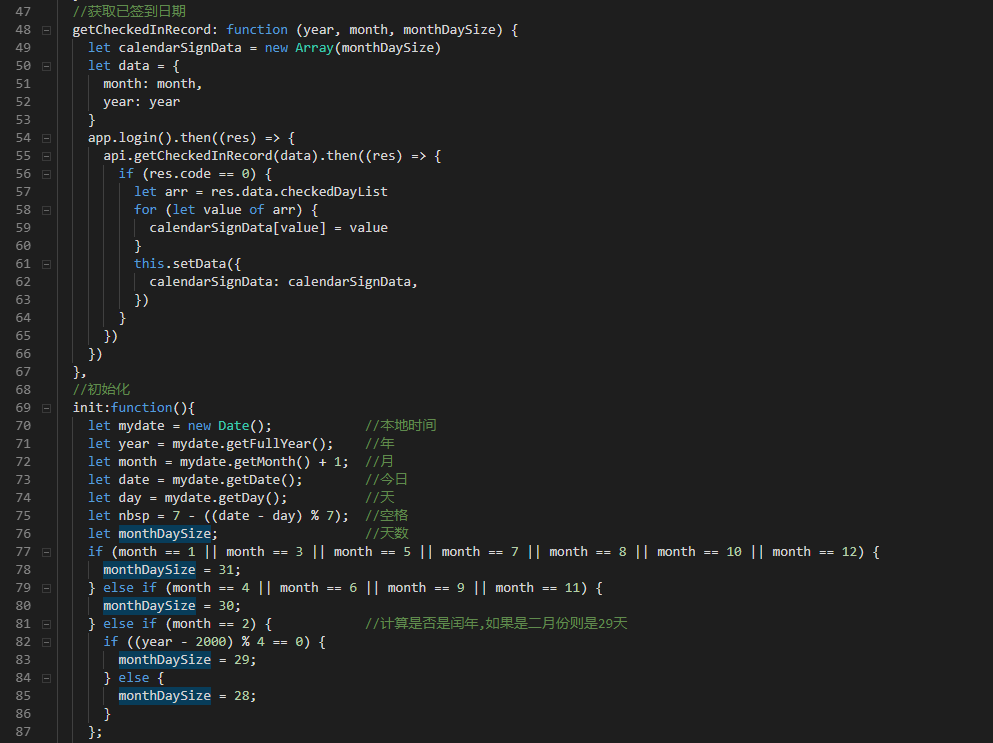Fold the '(year - 2000) % 4' if block
993x743 pixels.
coord(46,642)
